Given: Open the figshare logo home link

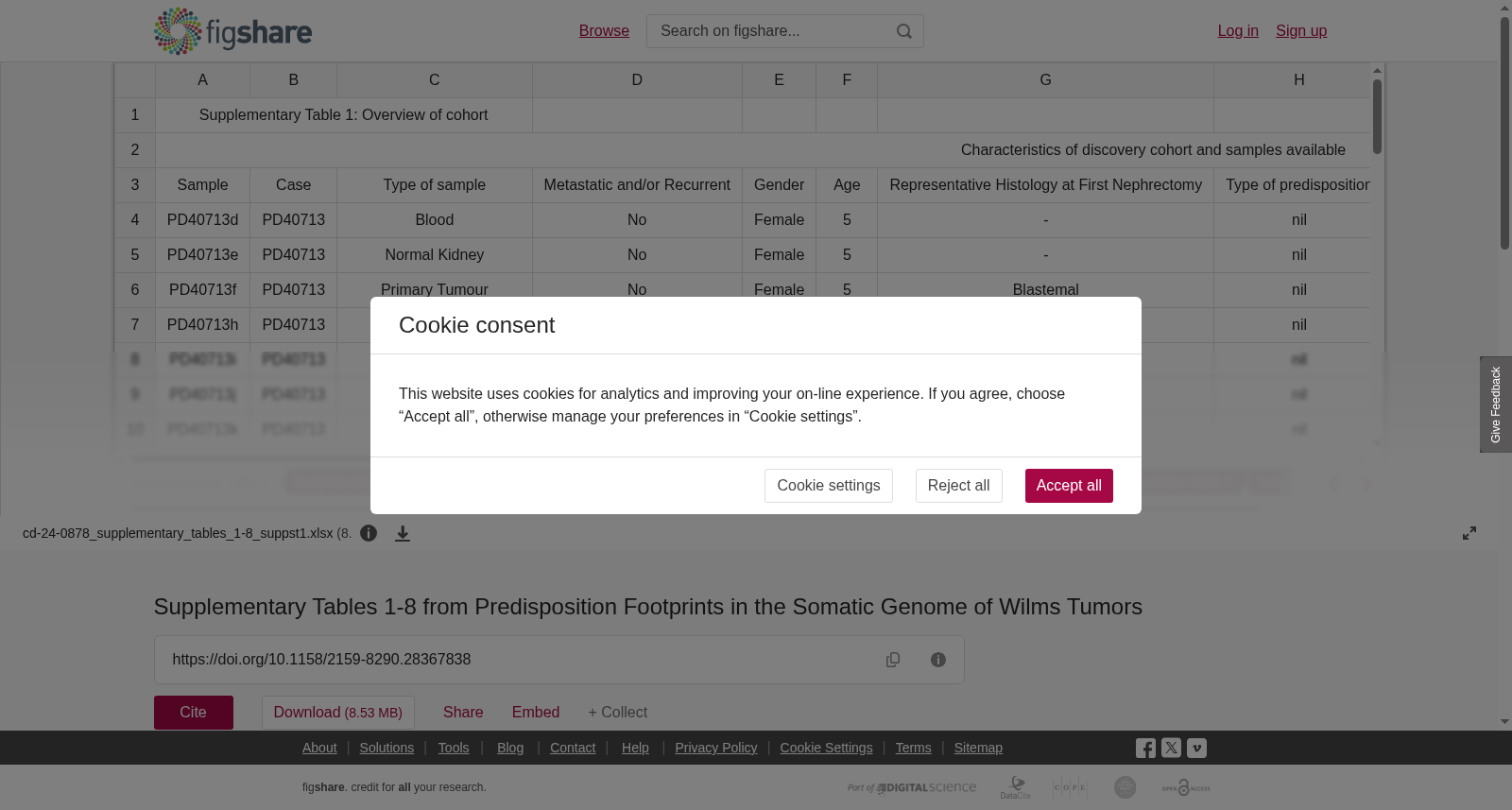Looking at the screenshot, I should [x=232, y=31].
